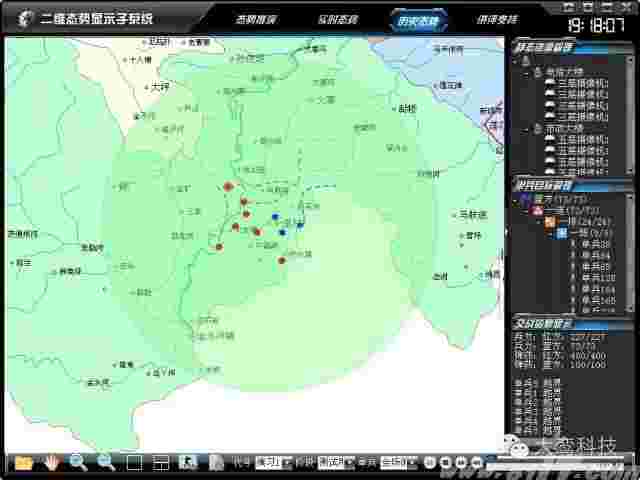Click the document icon in bottom toolbar
This screenshot has height=480, width=640.
click(x=216, y=462)
